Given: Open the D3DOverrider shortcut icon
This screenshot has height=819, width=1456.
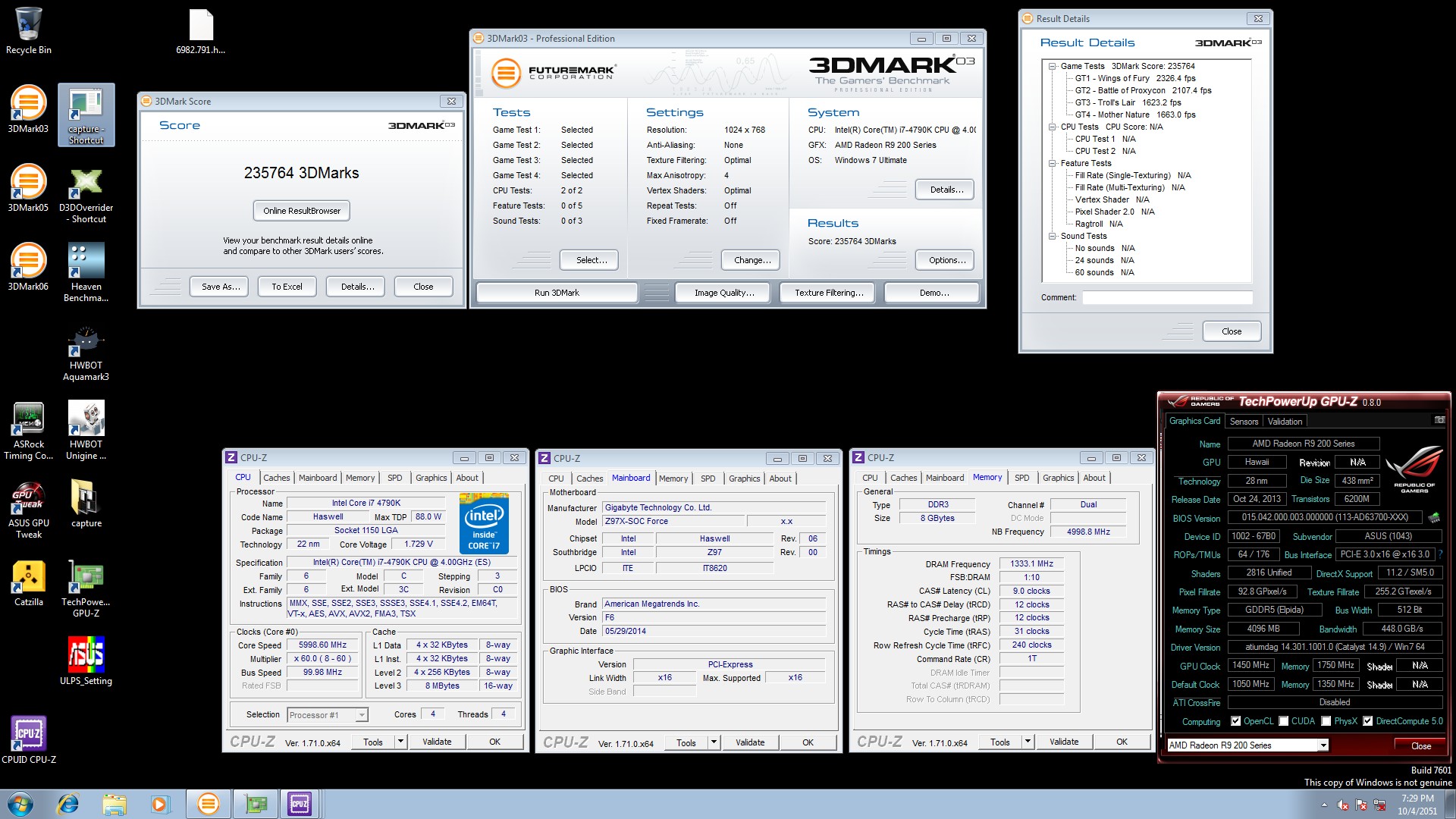Looking at the screenshot, I should [x=86, y=195].
